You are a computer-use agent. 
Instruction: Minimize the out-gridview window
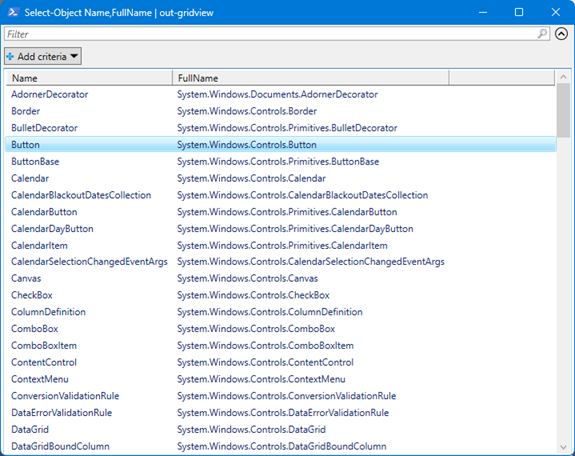click(x=483, y=12)
